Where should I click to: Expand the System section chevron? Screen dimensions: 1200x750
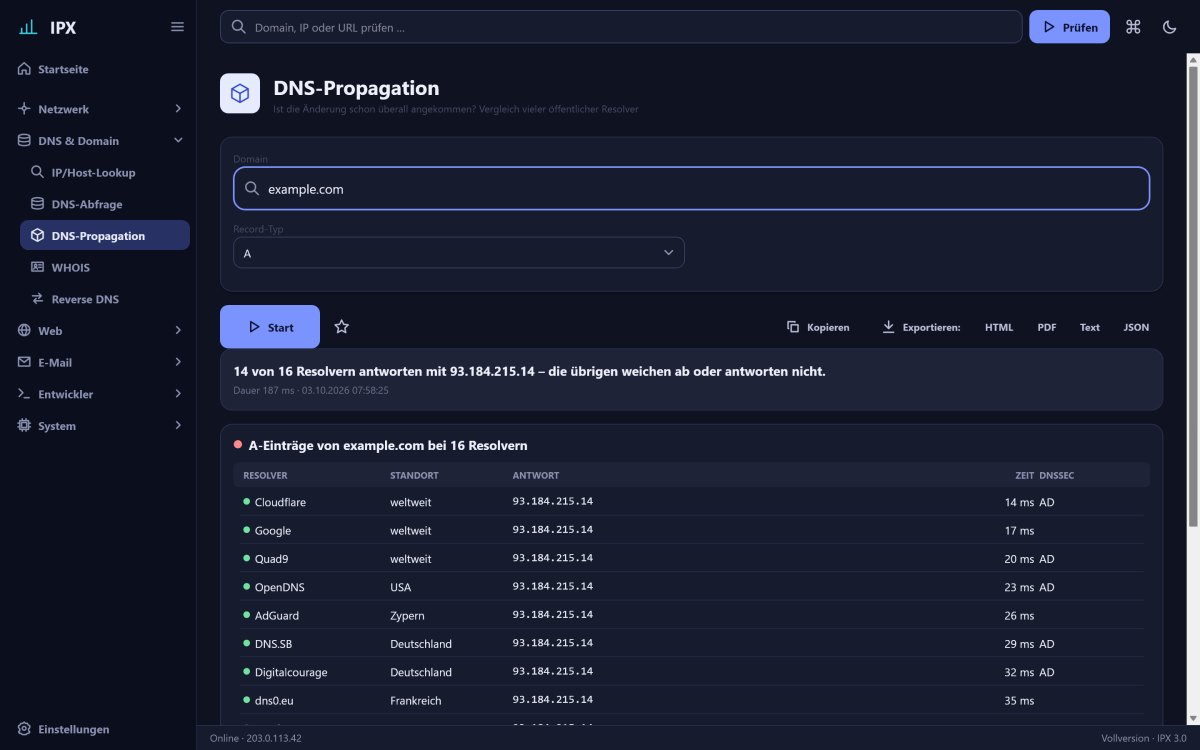178,425
